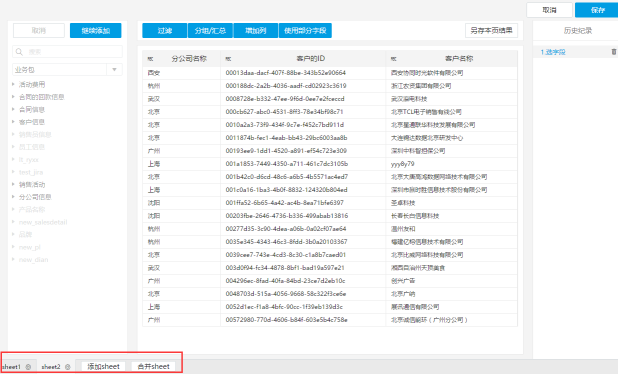Open field type icon for 客户名称 column
Screen dimensions: 618x374
tap(394, 59)
